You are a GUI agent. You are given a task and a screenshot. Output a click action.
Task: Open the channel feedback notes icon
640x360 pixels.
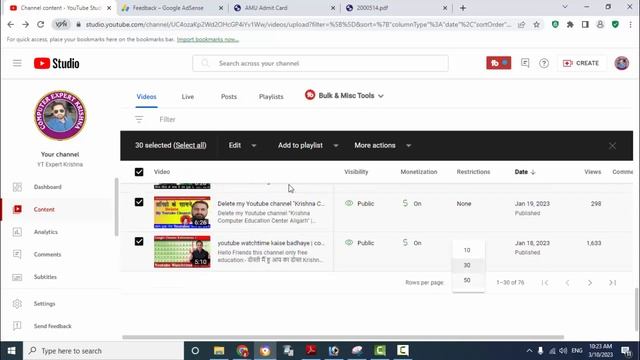tap(525, 63)
